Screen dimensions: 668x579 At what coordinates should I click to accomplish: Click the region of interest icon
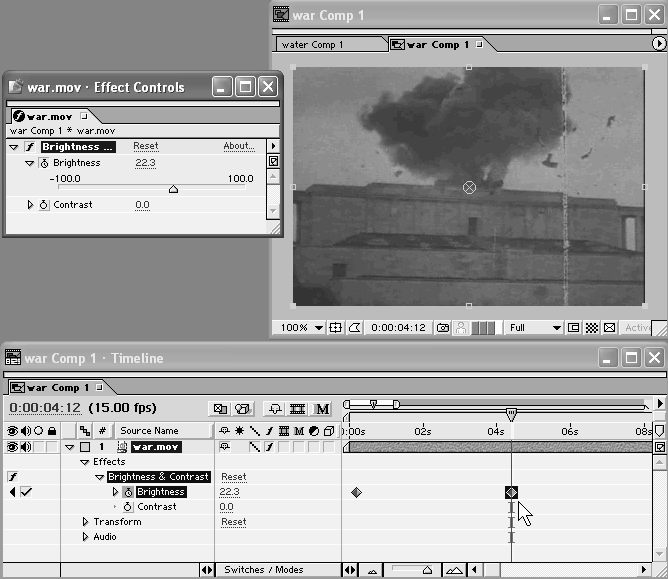(x=574, y=327)
